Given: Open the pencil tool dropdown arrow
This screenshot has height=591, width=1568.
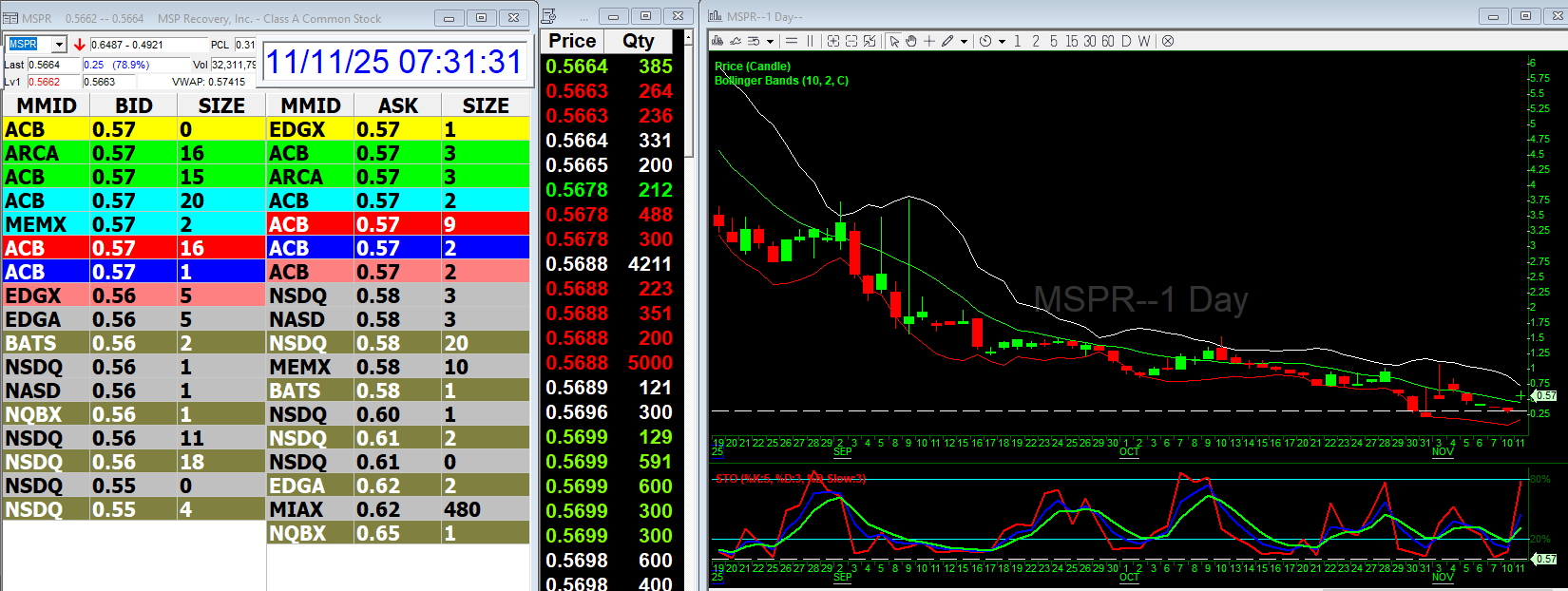Looking at the screenshot, I should (964, 42).
